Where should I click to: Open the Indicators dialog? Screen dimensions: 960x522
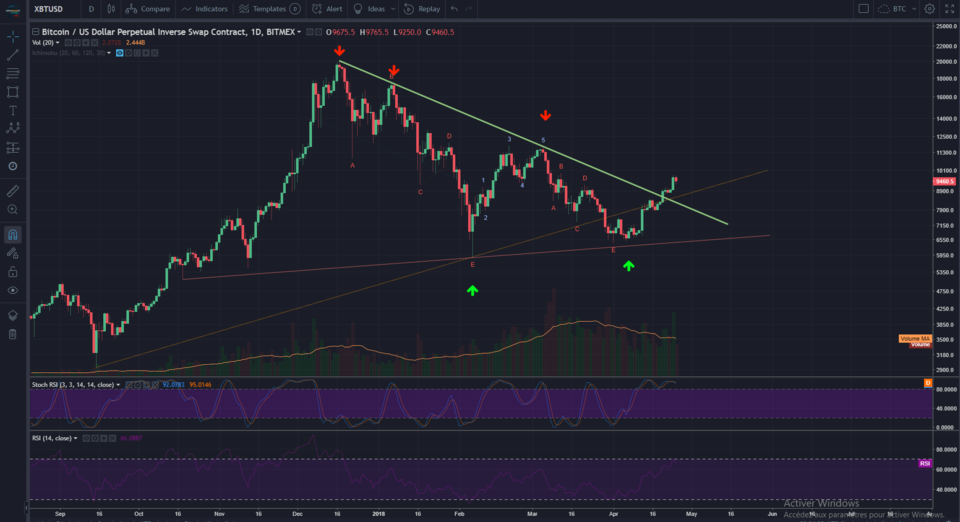[204, 9]
